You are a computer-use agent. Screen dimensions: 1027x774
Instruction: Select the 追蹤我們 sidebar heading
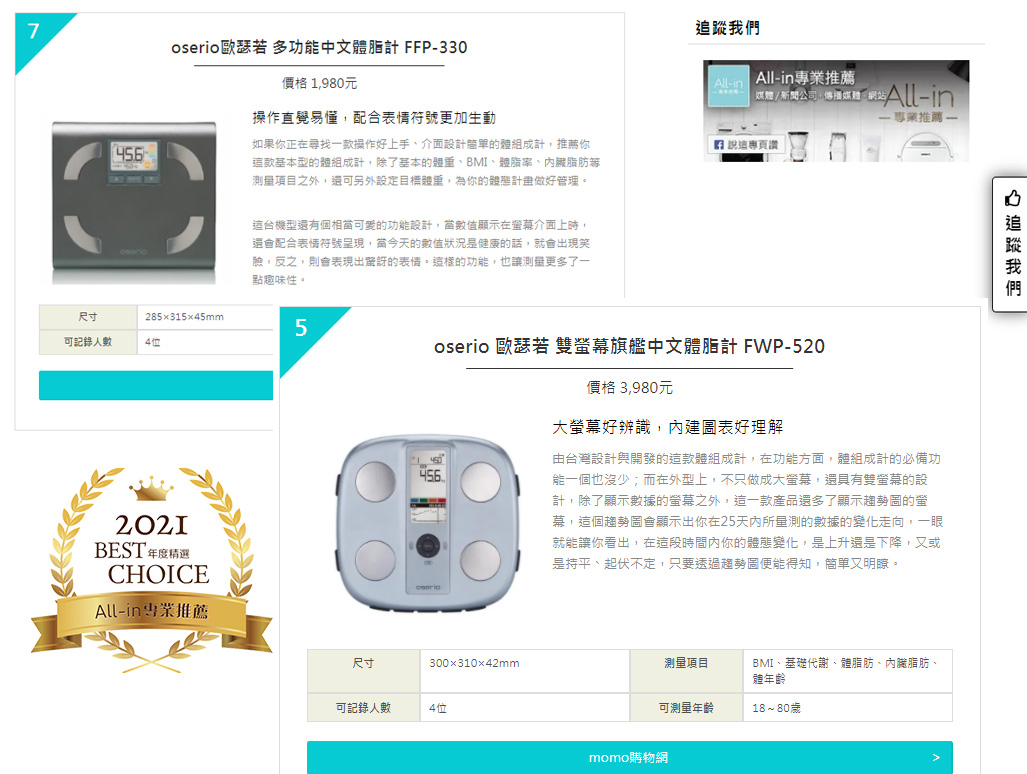click(x=727, y=28)
